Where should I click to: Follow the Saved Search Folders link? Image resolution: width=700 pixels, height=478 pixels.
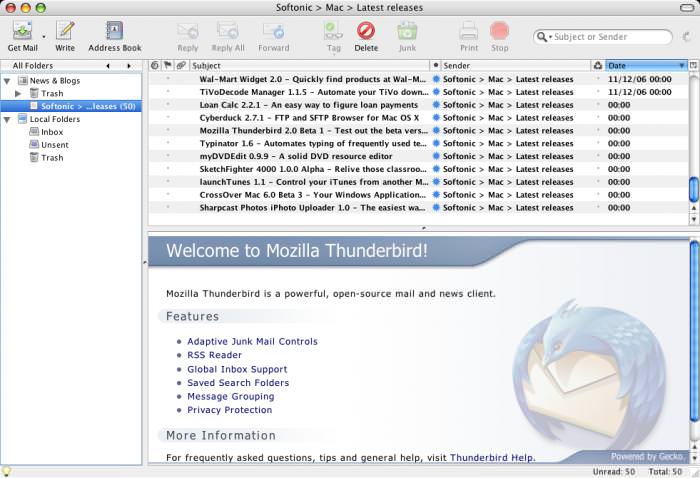[238, 383]
